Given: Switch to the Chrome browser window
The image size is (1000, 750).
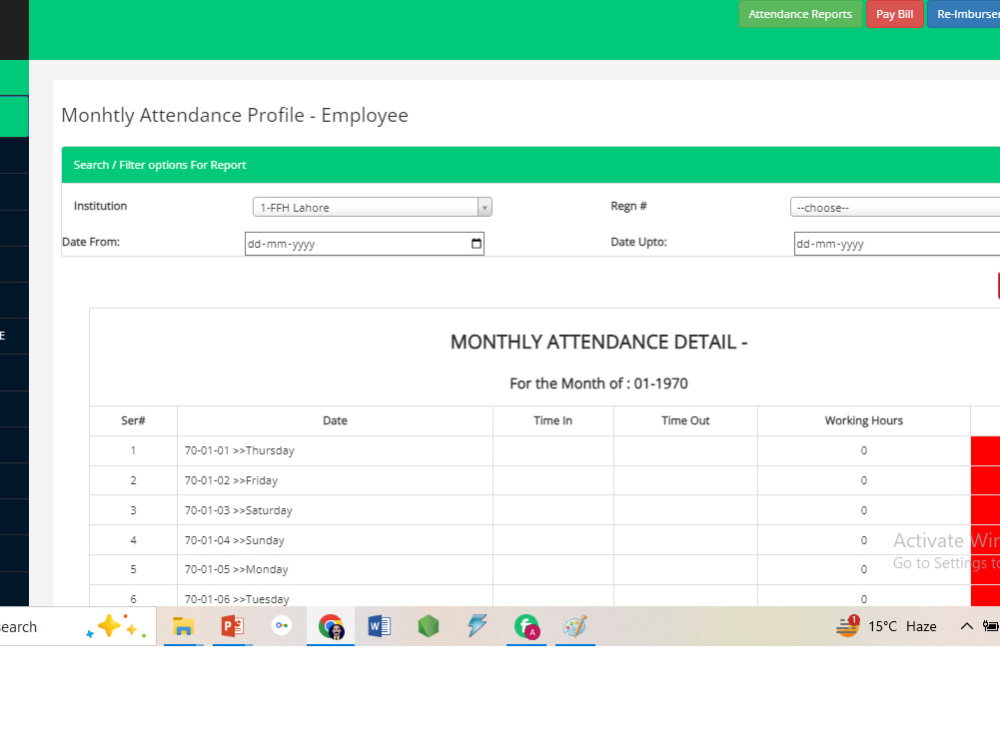Looking at the screenshot, I should pos(330,626).
